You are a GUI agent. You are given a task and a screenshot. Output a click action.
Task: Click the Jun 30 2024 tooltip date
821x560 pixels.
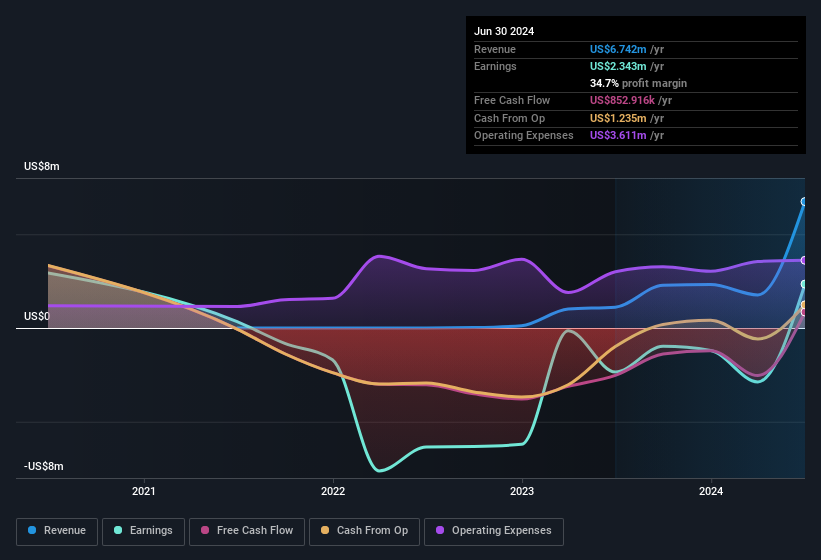pos(504,31)
